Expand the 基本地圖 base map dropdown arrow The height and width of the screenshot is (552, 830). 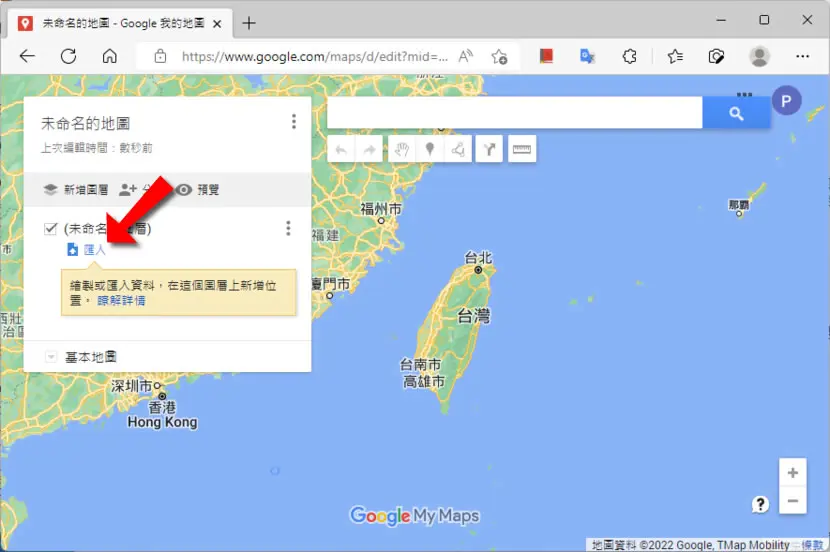[51, 357]
